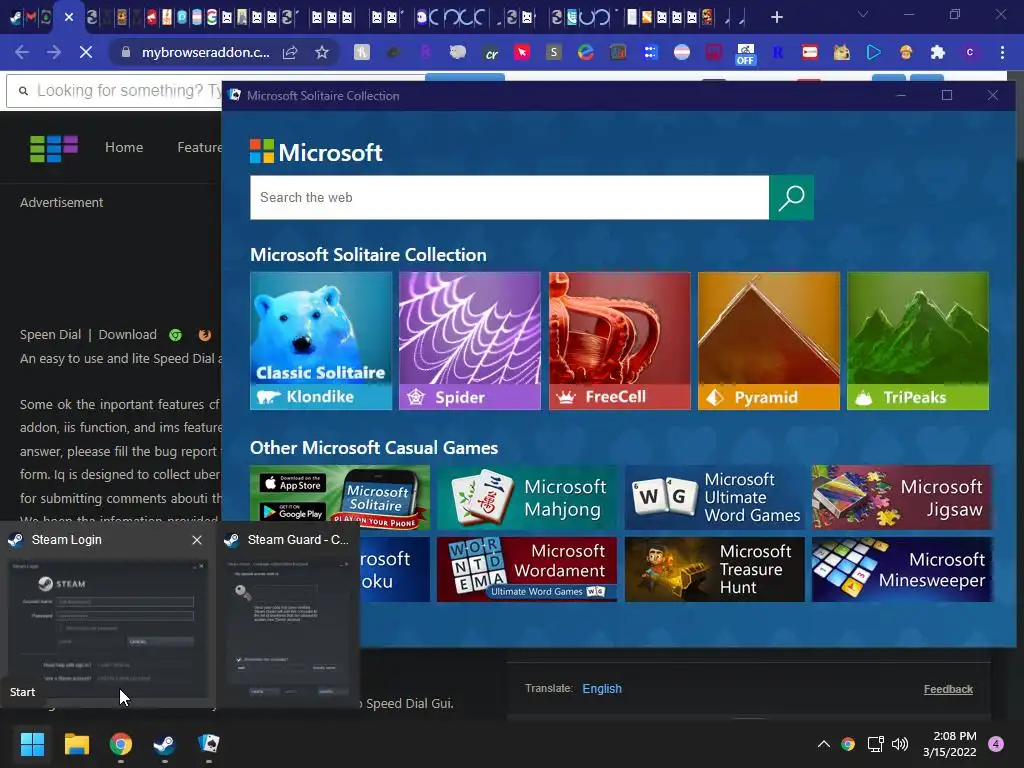Image resolution: width=1024 pixels, height=768 pixels.
Task: Launch the Pyramid solitaire tile
Action: pos(769,341)
